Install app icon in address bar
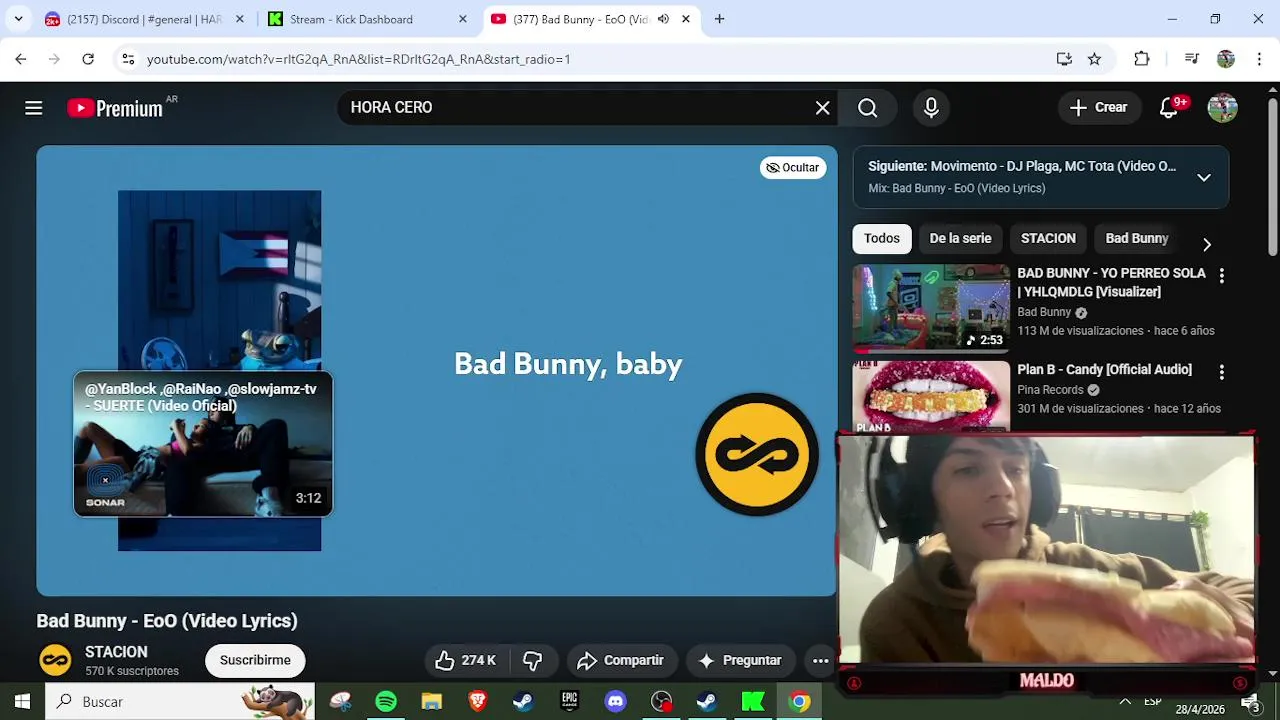 (x=1064, y=59)
